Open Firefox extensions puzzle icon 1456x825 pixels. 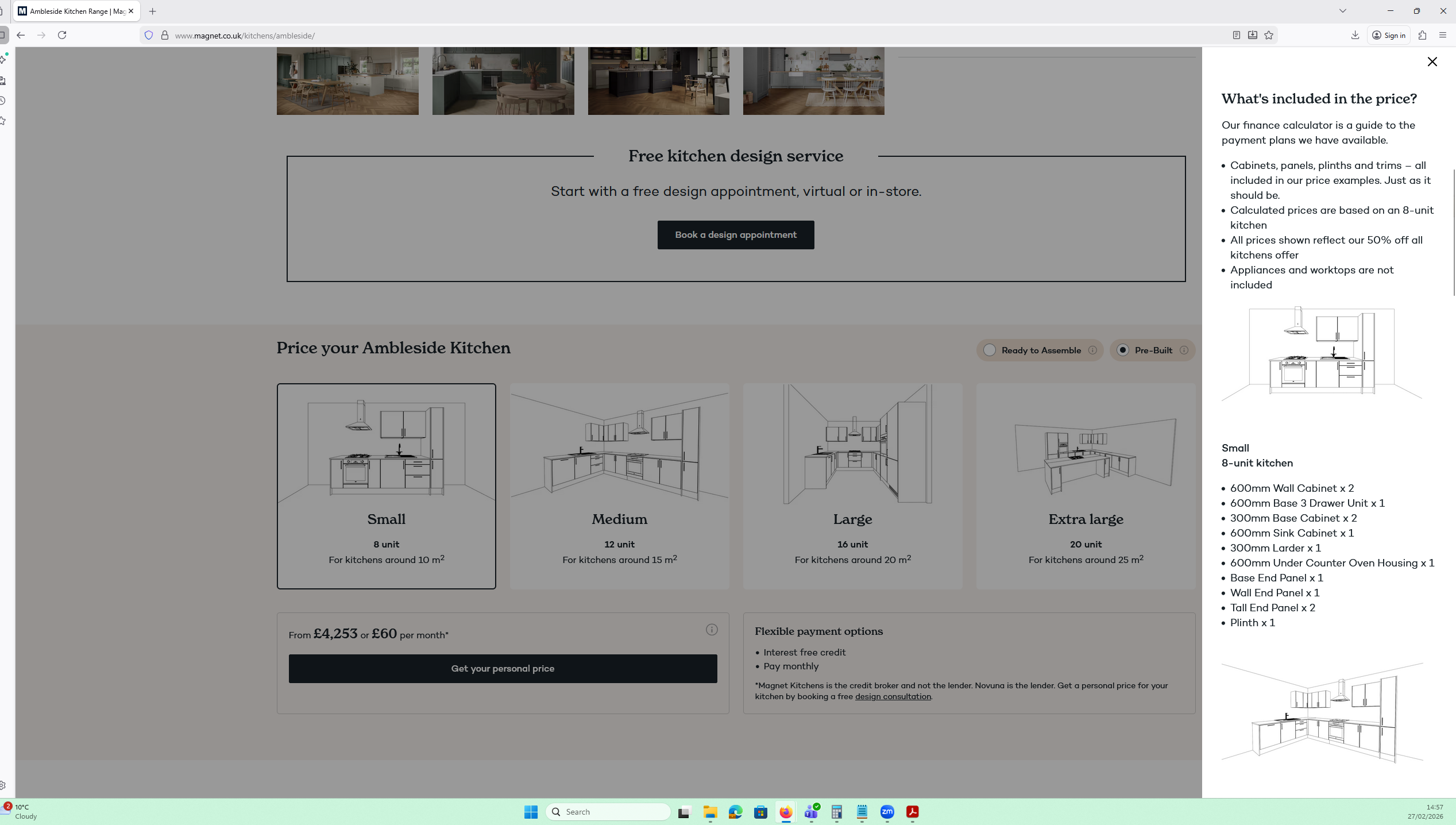coord(1422,35)
